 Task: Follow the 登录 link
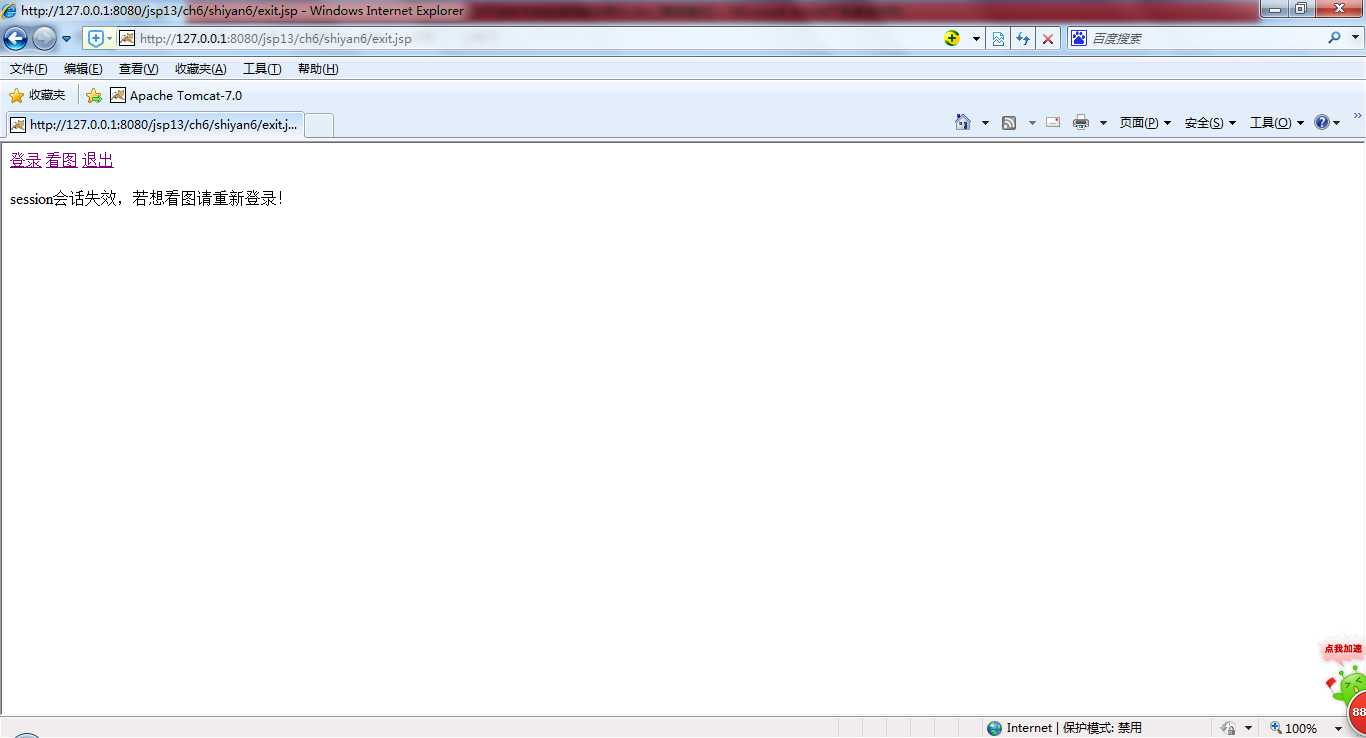pyautogui.click(x=26, y=160)
